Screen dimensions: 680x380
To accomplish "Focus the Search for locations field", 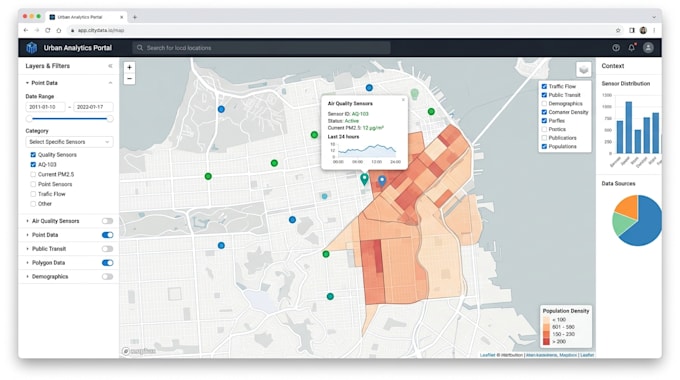I will [x=261, y=48].
